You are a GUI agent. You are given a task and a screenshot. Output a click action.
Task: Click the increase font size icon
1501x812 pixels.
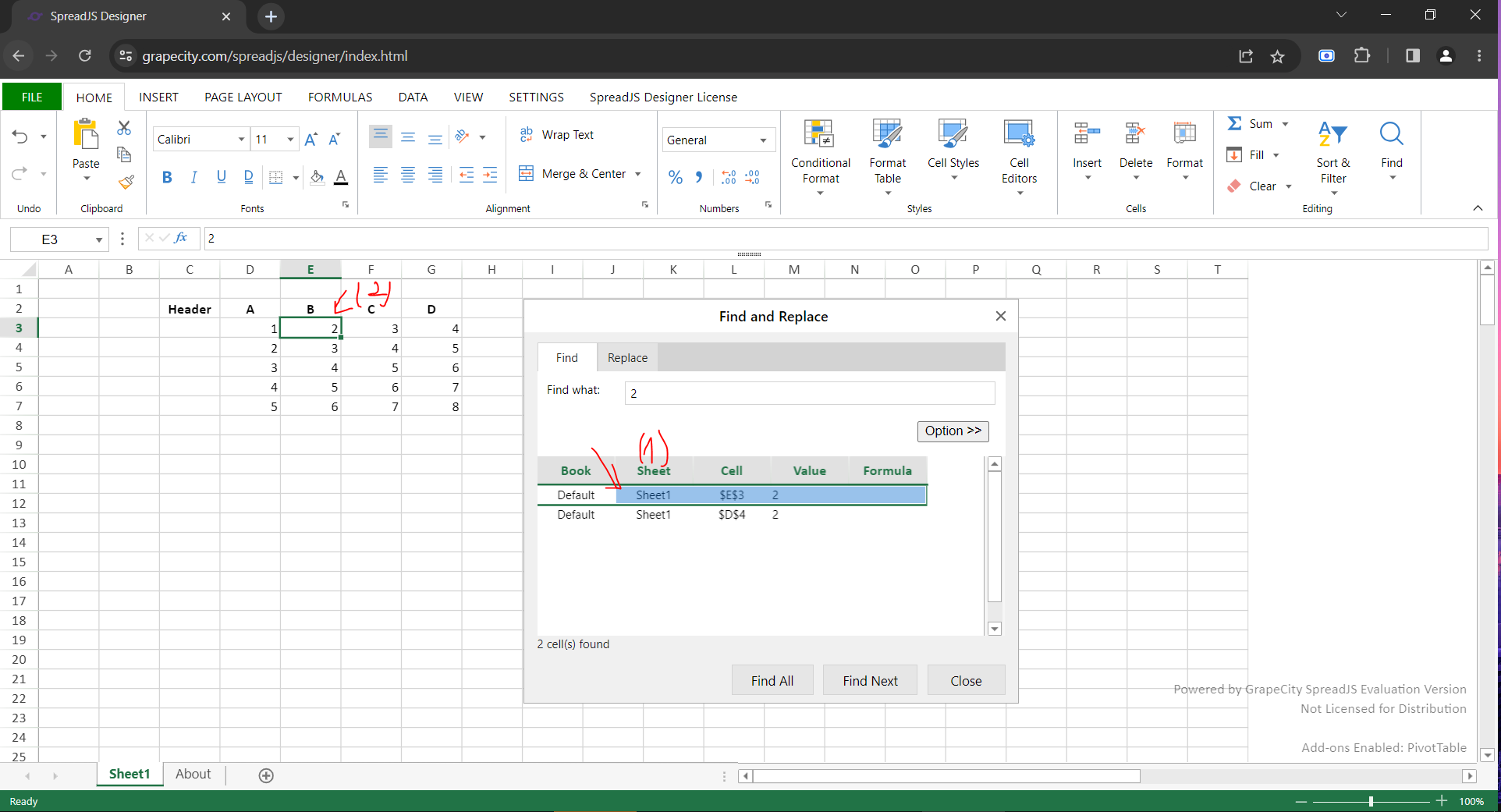310,140
